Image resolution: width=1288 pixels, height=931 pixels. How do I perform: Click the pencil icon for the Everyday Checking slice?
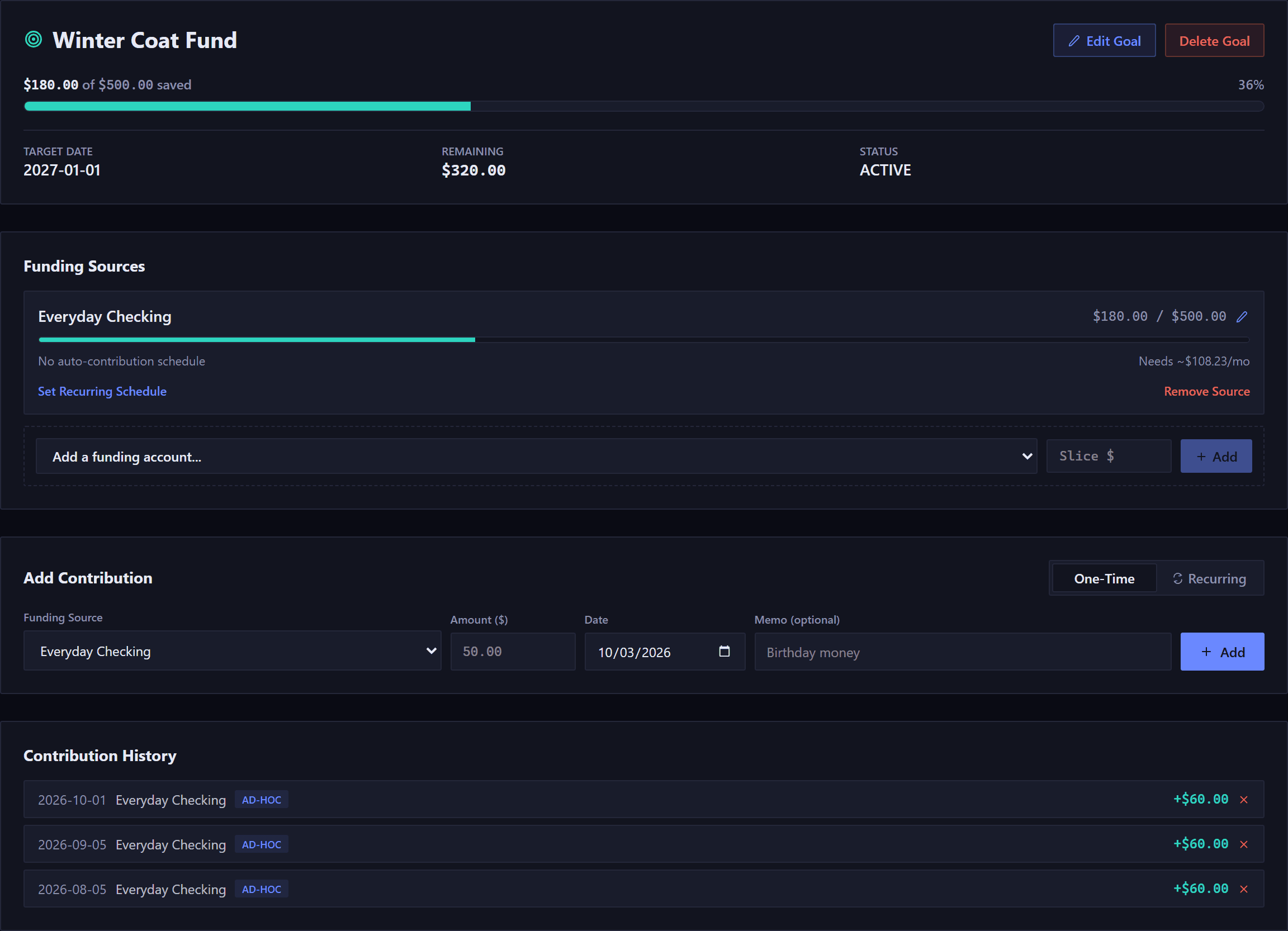(1242, 317)
